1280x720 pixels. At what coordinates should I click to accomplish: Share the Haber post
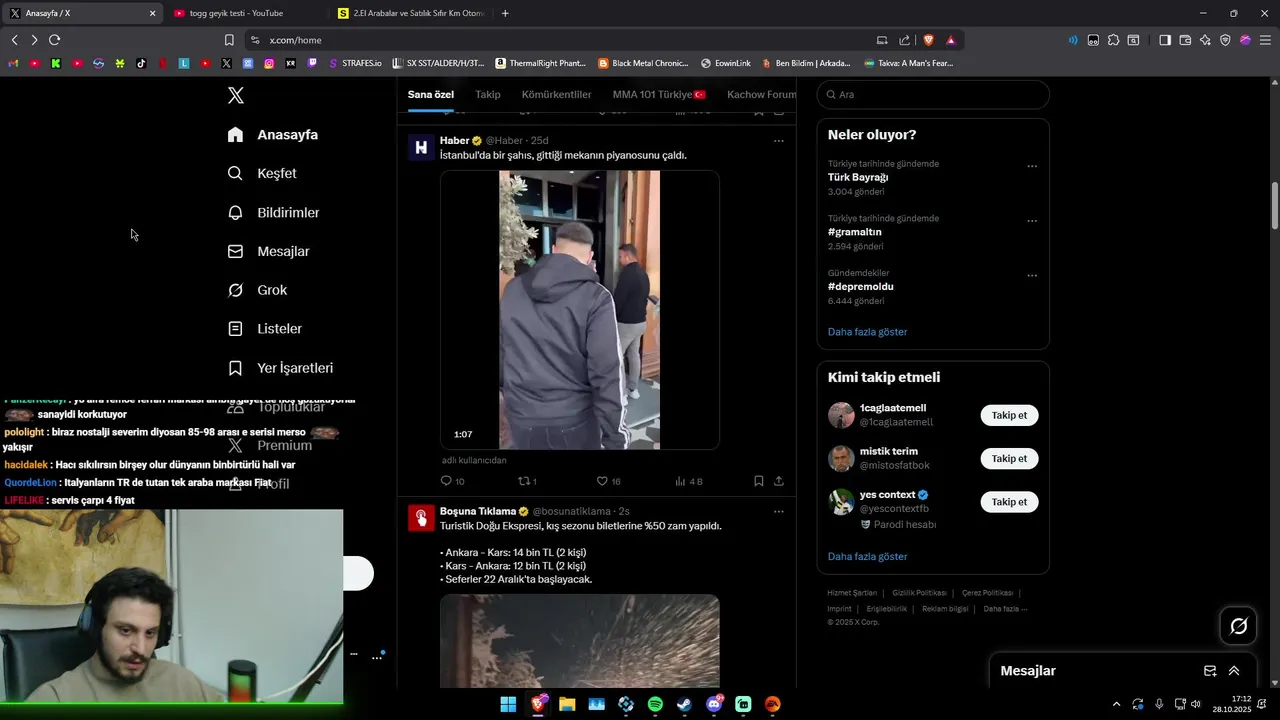tap(779, 481)
